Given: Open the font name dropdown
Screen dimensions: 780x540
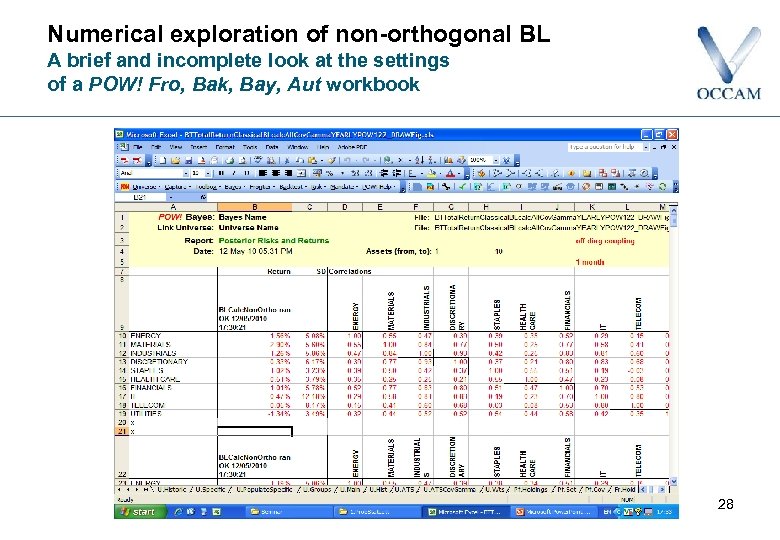Looking at the screenshot, I should tap(186, 173).
